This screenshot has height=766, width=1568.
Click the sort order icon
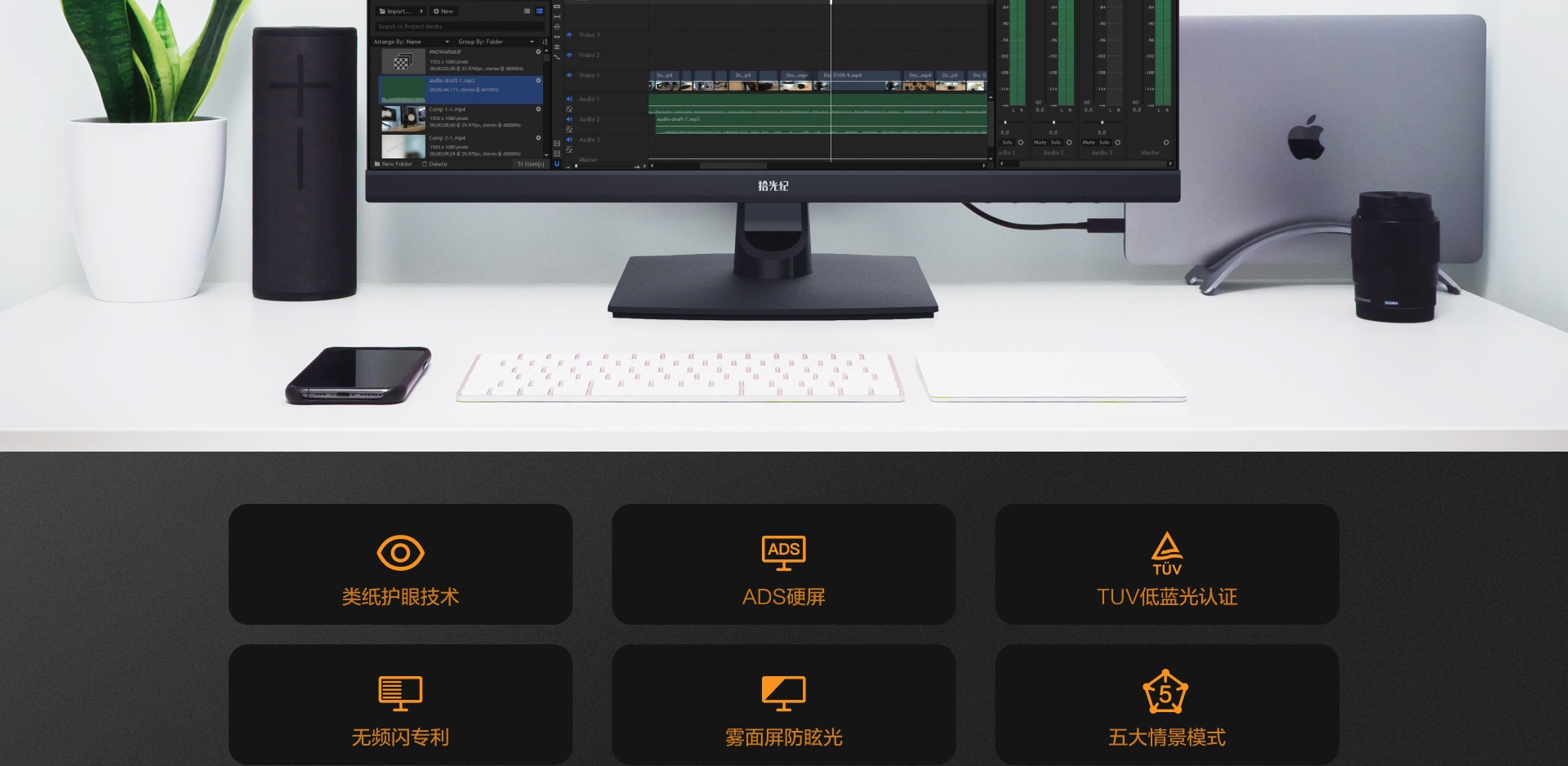(545, 42)
